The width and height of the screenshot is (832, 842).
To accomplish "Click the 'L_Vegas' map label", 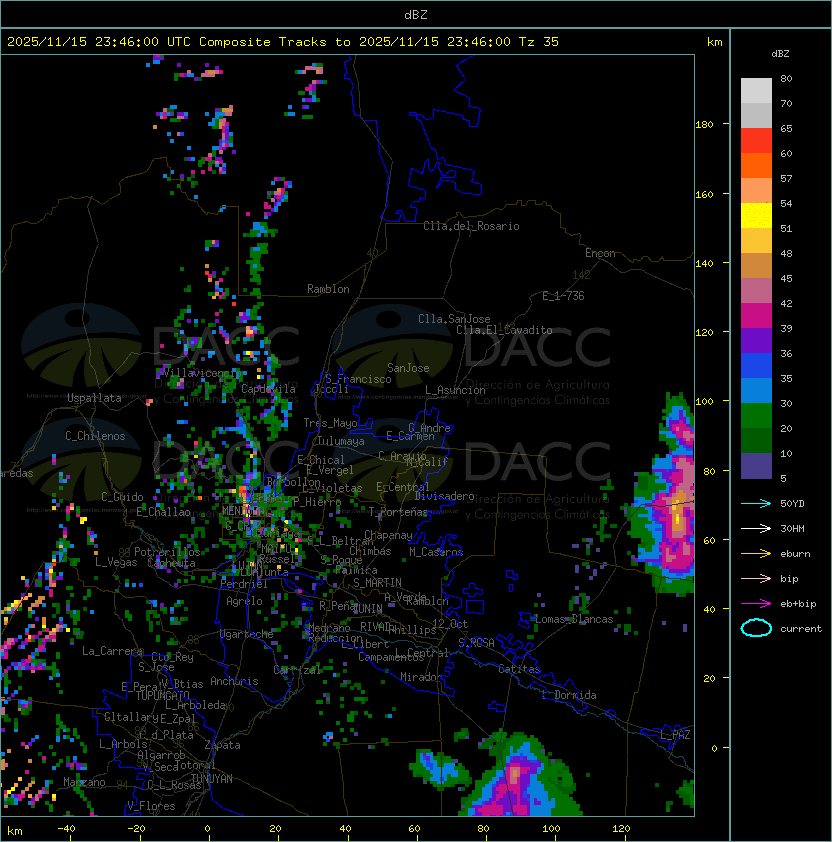I will [x=116, y=562].
